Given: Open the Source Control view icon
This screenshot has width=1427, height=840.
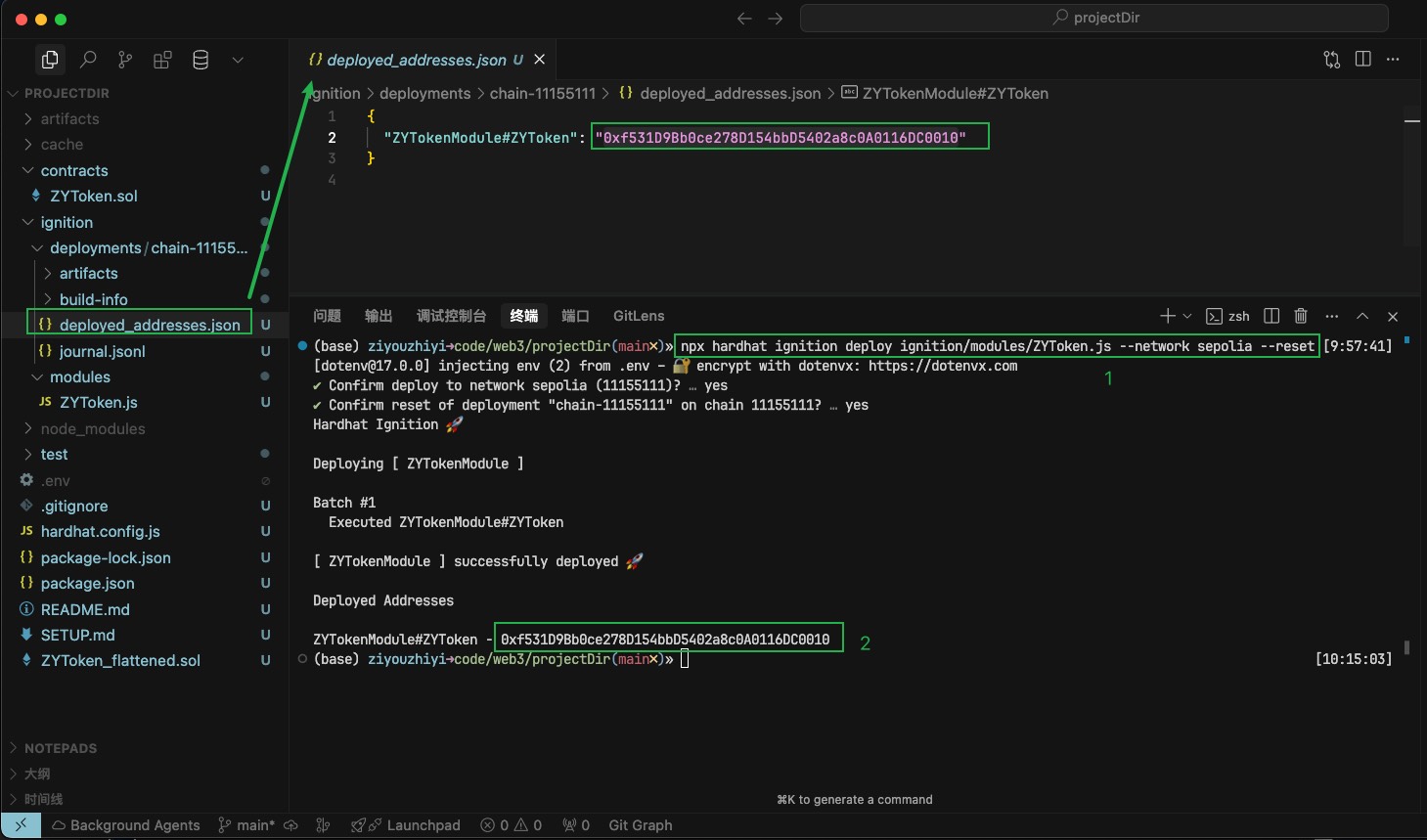Looking at the screenshot, I should [125, 60].
